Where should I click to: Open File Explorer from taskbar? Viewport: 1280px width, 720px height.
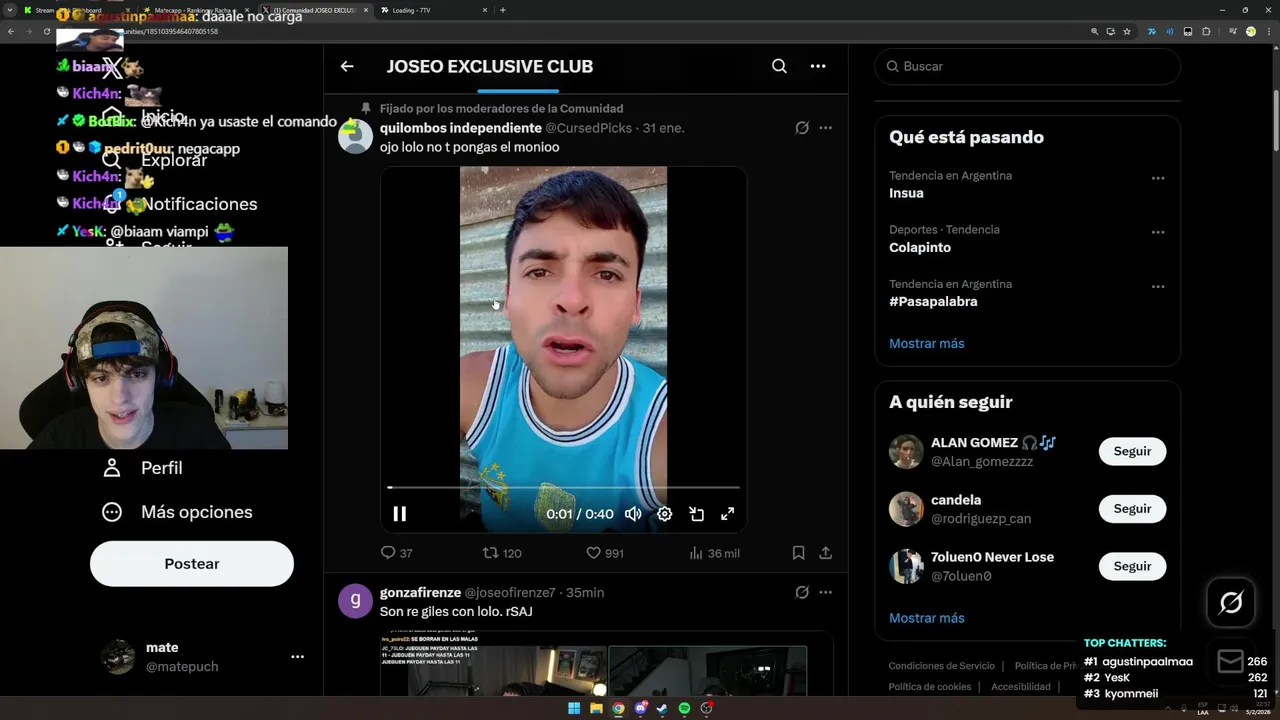tap(596, 708)
